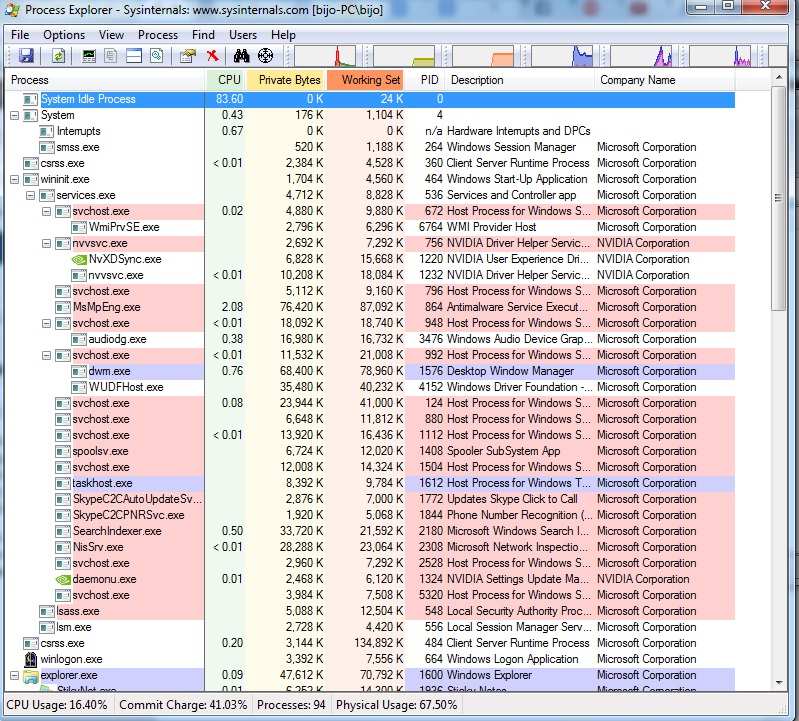
Task: Collapse the nvvsvc.exe PID 756 node
Action: (46, 244)
